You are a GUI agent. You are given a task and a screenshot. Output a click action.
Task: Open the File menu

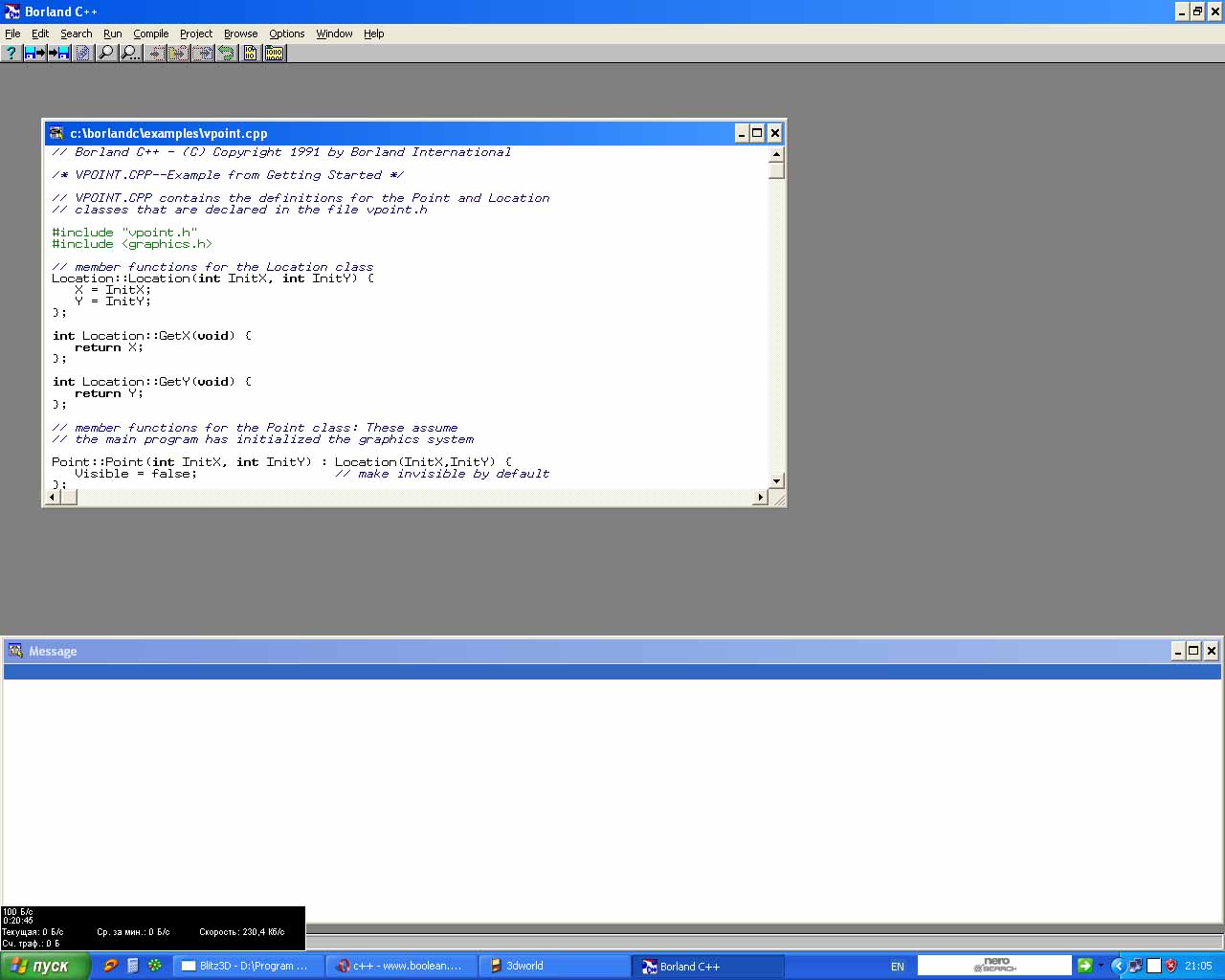click(12, 33)
